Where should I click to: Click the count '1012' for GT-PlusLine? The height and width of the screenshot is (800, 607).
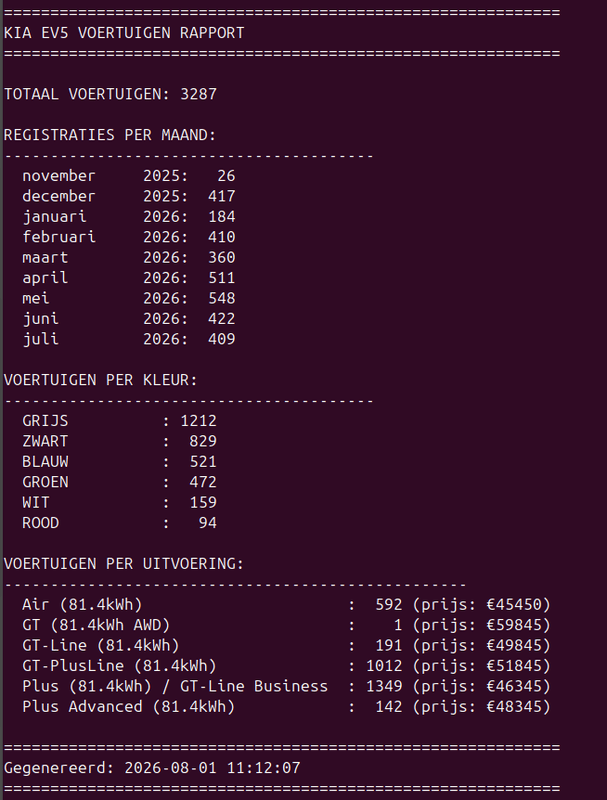(x=384, y=666)
